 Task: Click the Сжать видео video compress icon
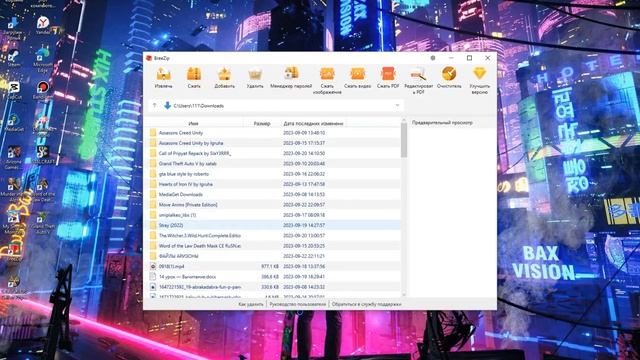(358, 74)
